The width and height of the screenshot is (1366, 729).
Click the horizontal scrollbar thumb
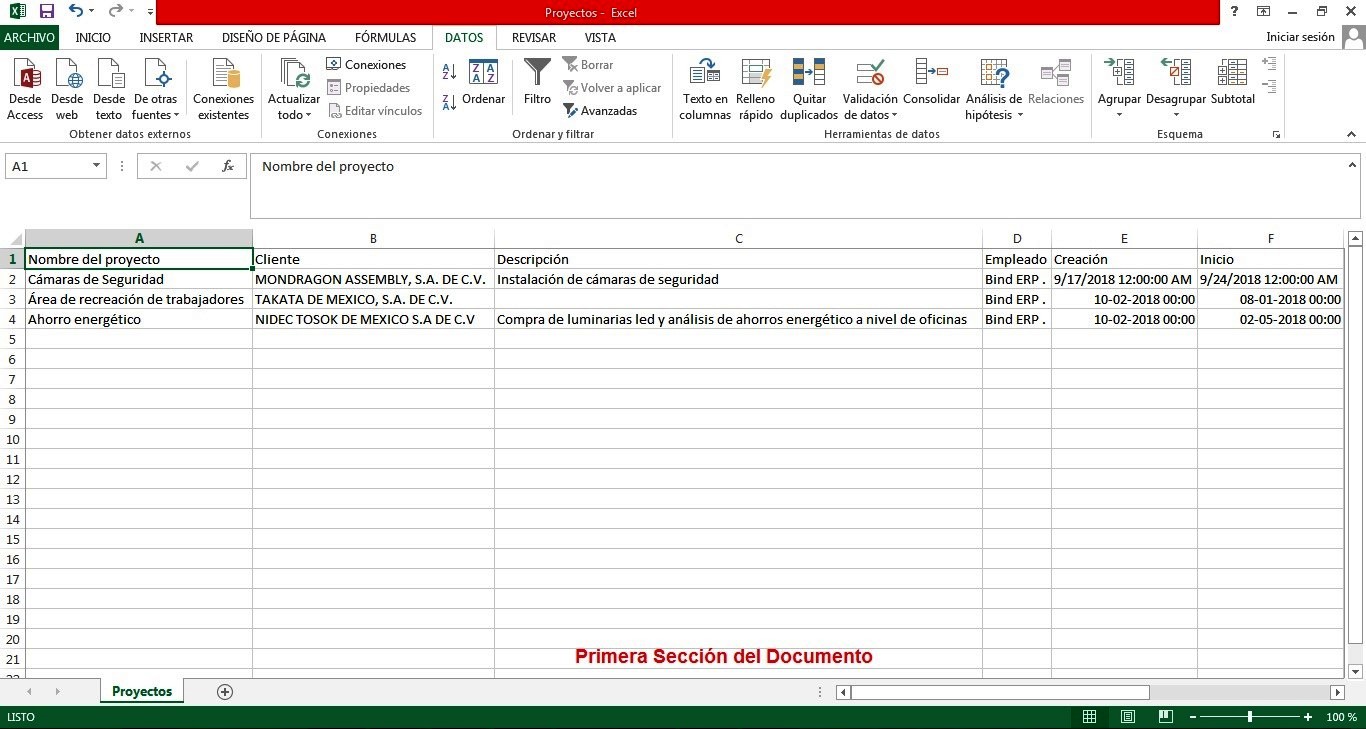click(1000, 692)
